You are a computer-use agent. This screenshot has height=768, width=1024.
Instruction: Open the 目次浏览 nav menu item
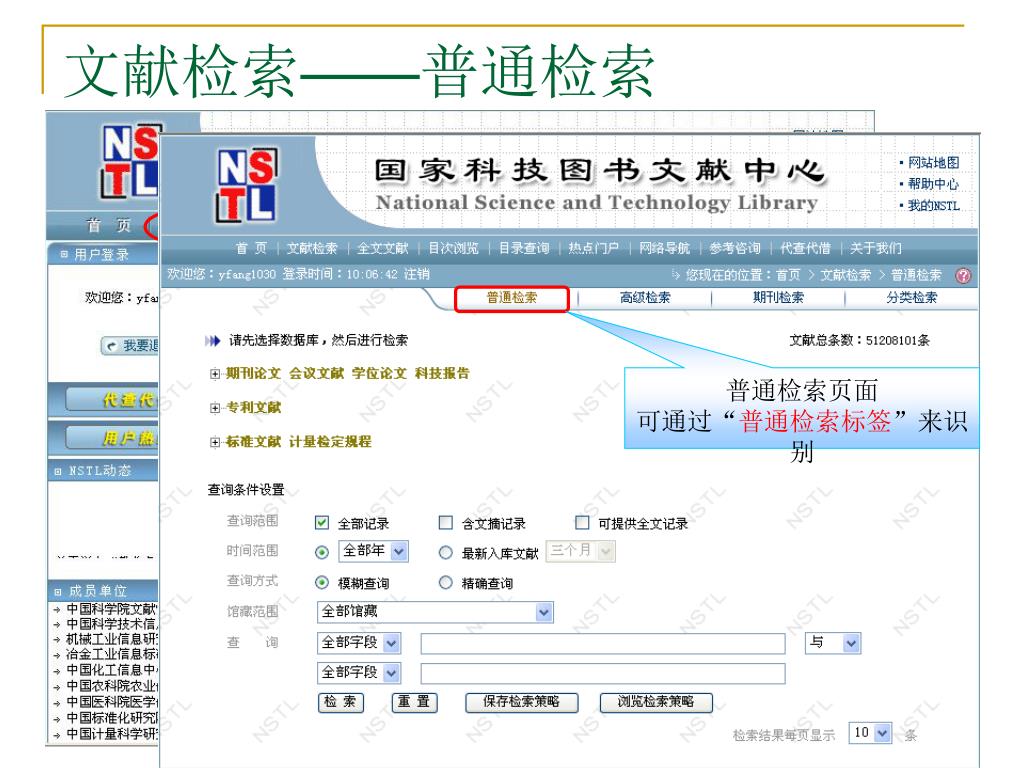click(453, 248)
